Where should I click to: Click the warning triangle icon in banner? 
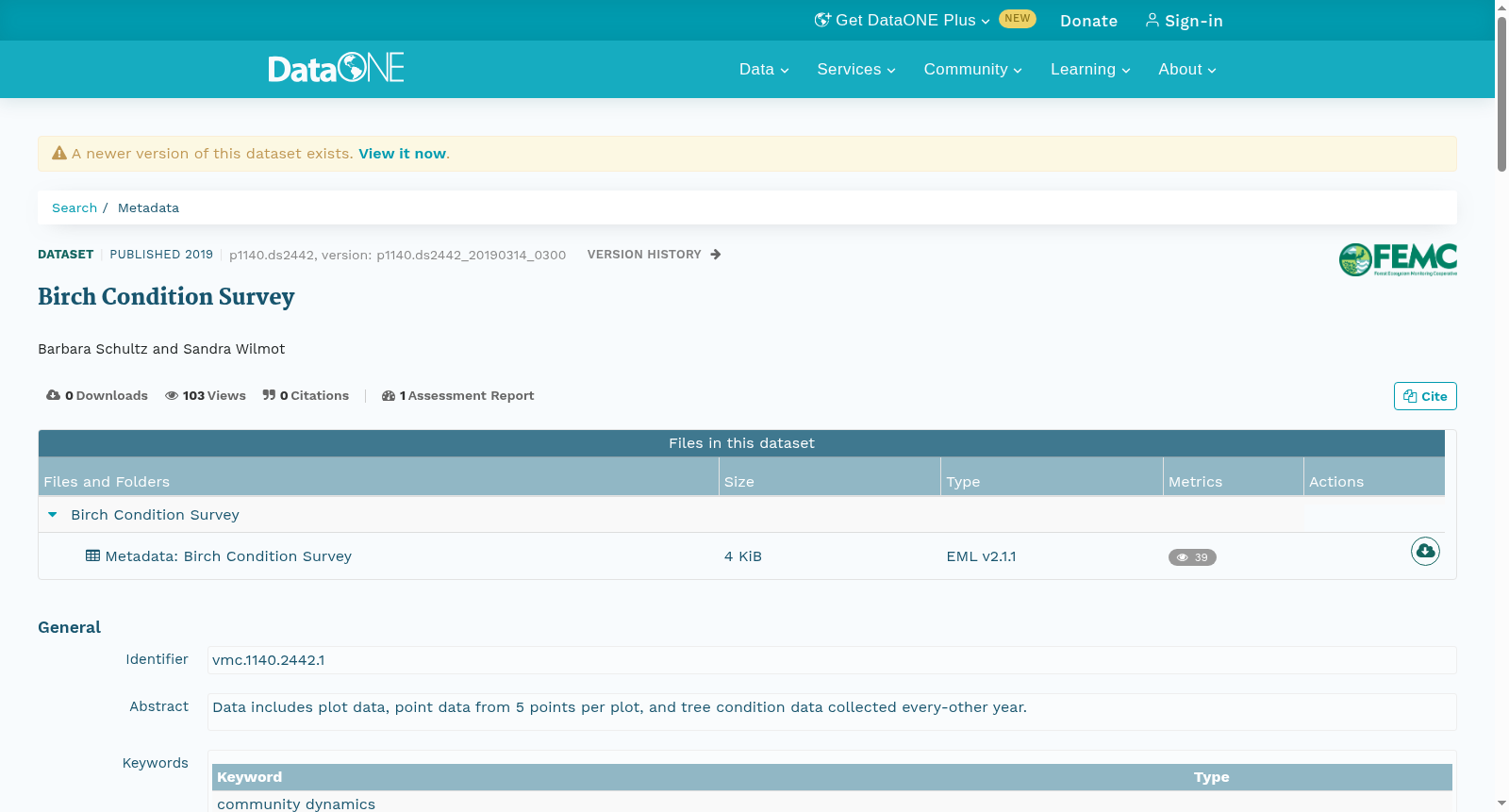59,153
